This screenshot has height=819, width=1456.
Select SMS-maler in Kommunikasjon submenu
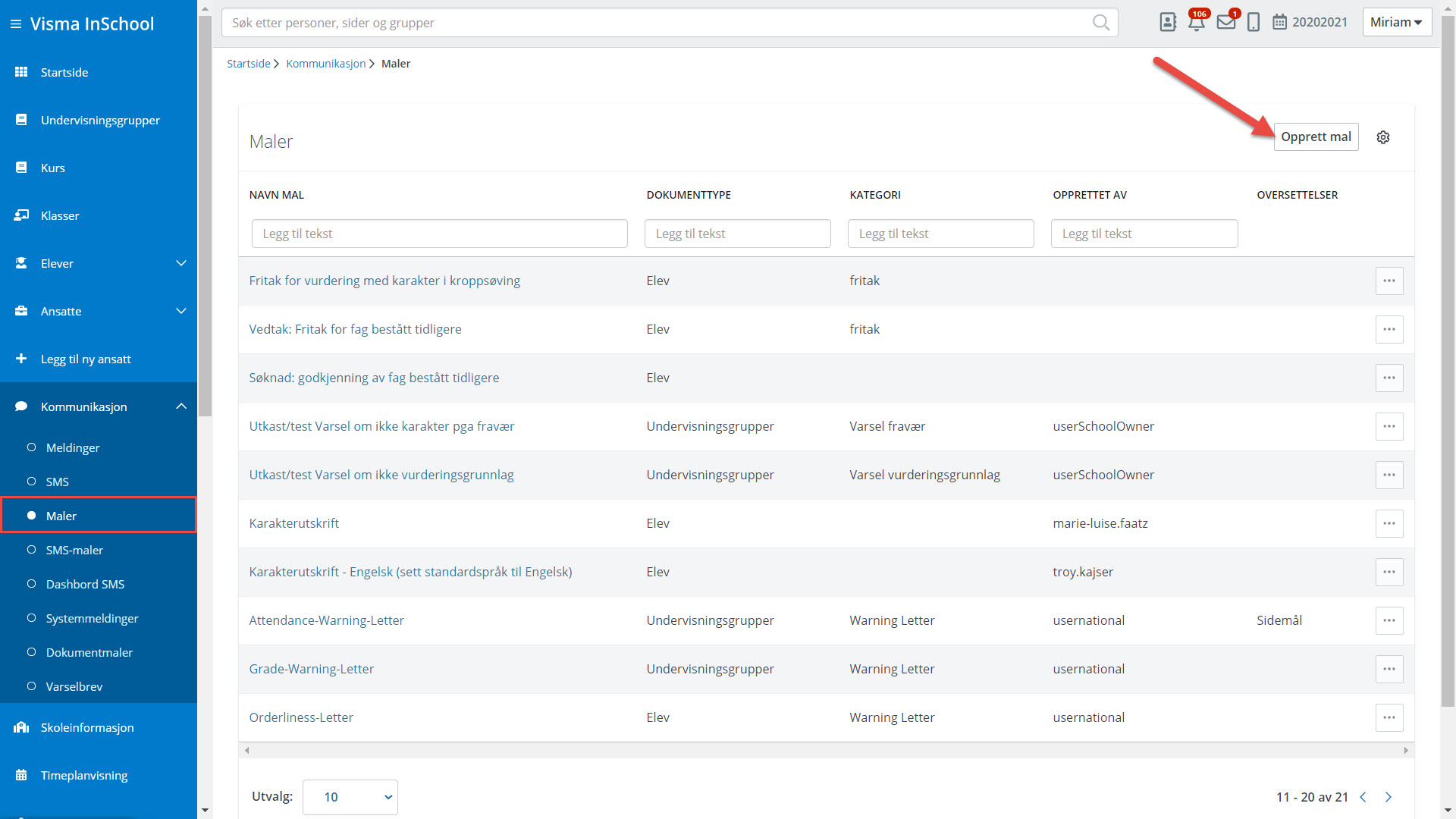pyautogui.click(x=74, y=550)
